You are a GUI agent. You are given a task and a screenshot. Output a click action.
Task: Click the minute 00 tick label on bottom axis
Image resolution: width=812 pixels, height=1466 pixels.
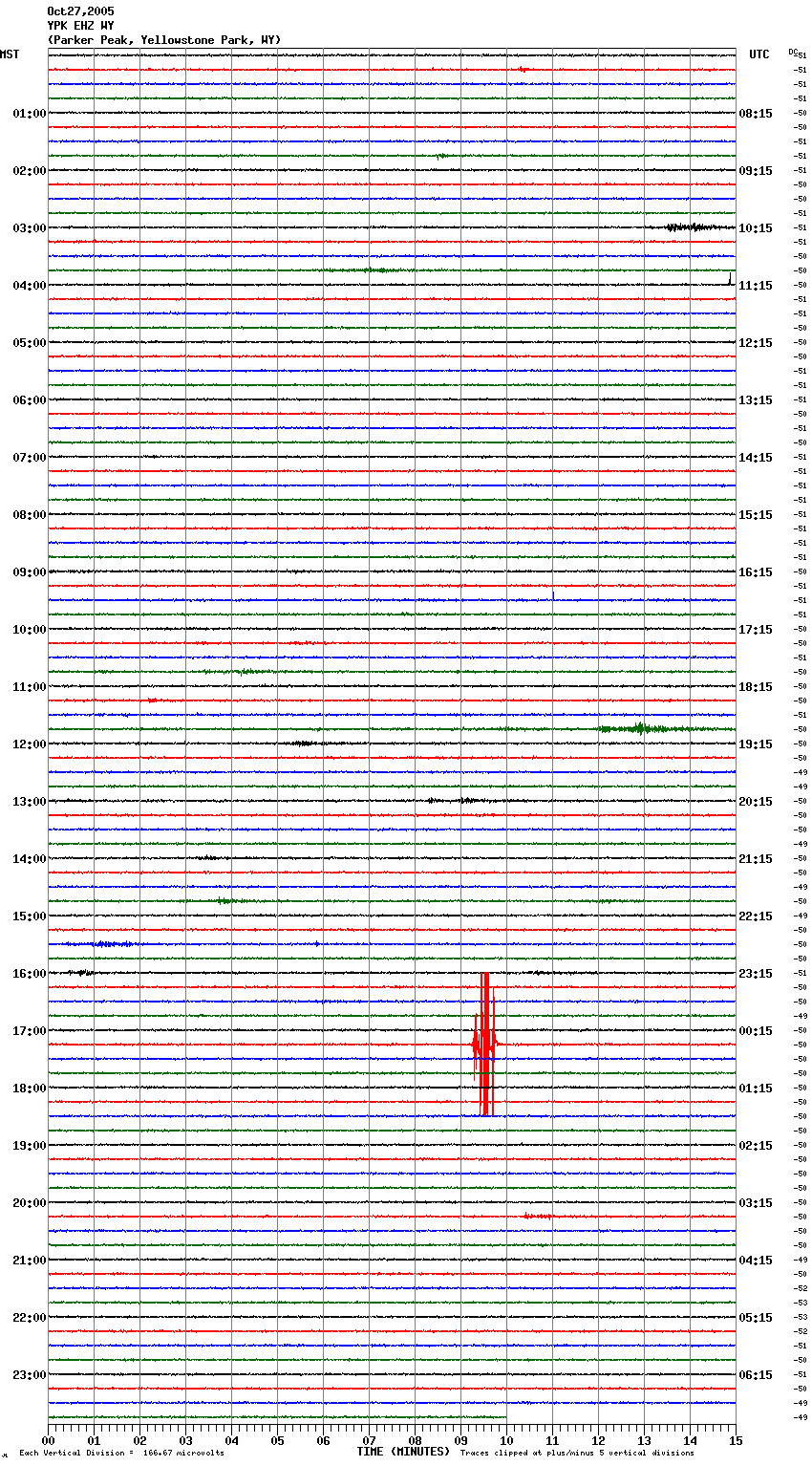point(48,1440)
